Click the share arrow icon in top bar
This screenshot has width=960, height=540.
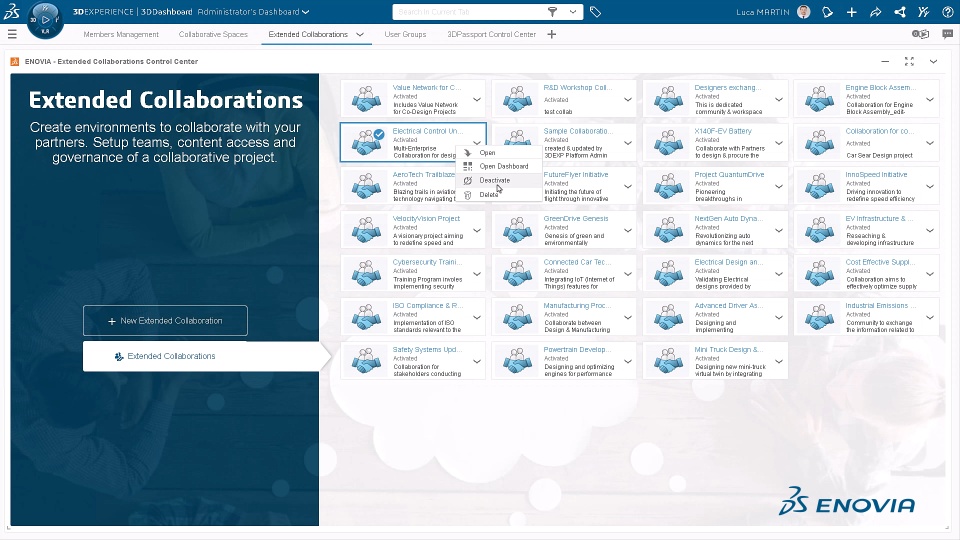tap(876, 12)
